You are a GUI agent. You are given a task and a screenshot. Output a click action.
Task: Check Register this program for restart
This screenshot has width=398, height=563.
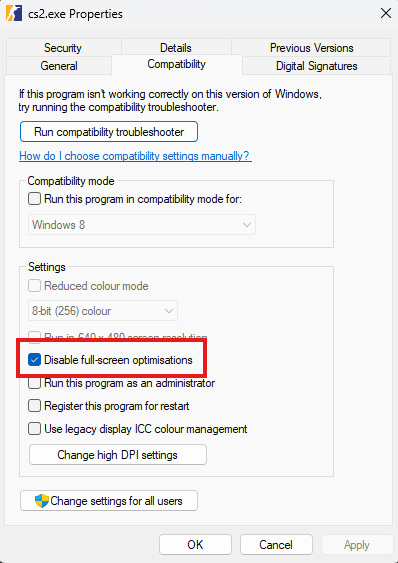(34, 406)
